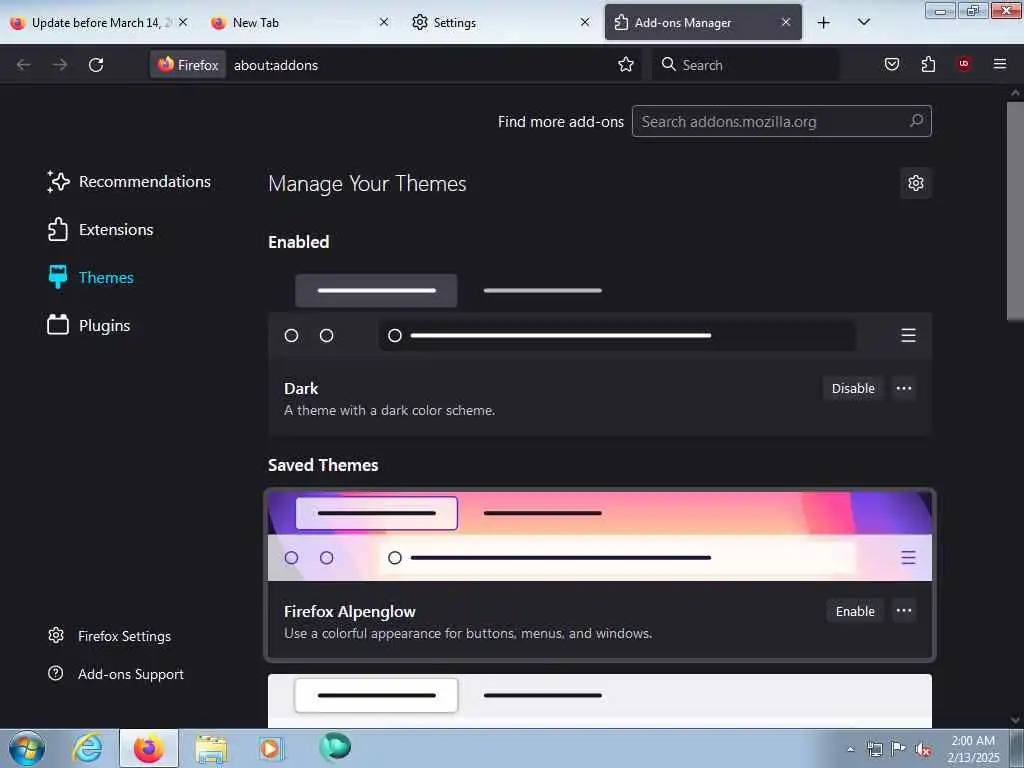Open the network tray icon
1024x768 pixels.
(874, 749)
